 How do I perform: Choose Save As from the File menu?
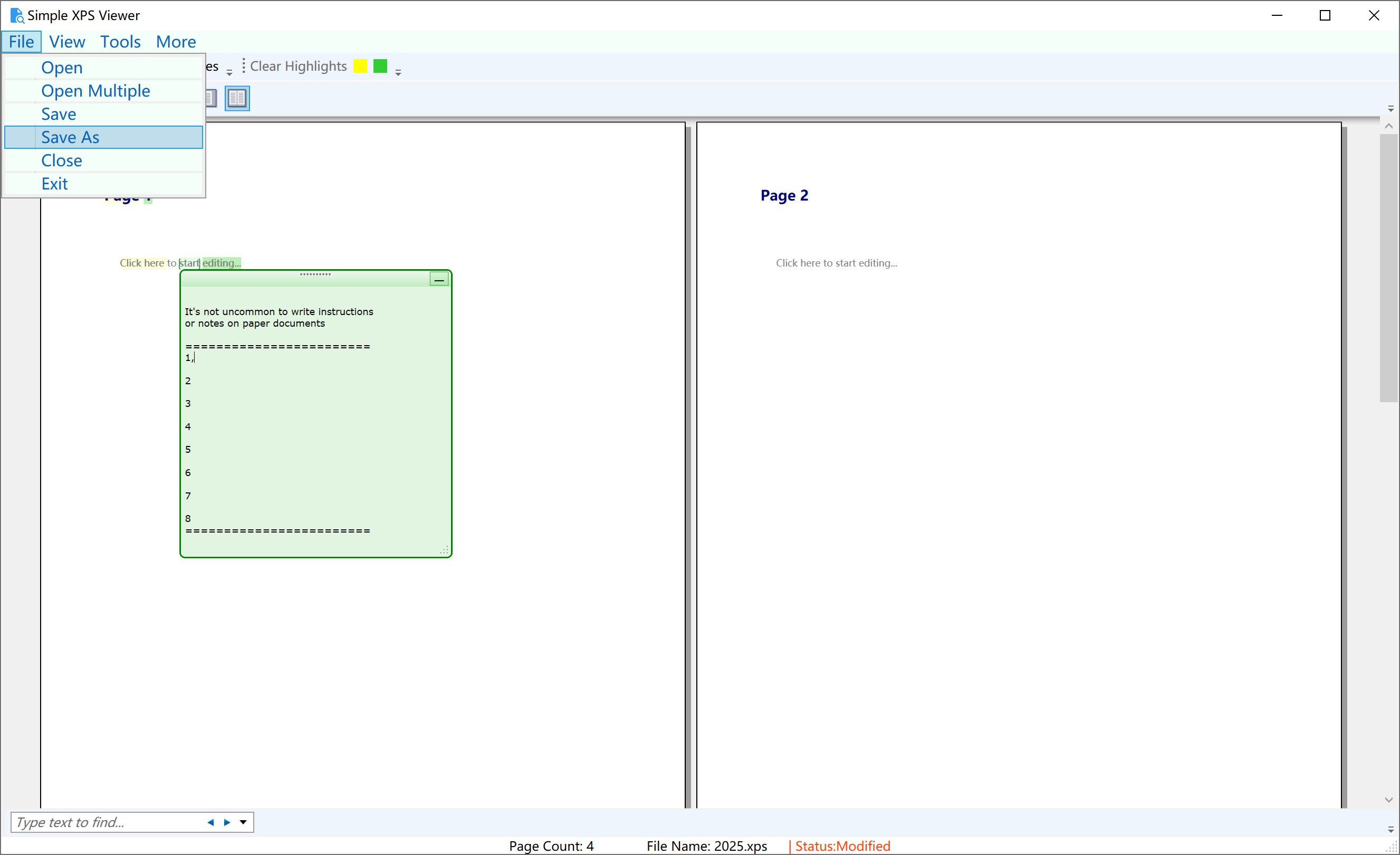tap(70, 137)
